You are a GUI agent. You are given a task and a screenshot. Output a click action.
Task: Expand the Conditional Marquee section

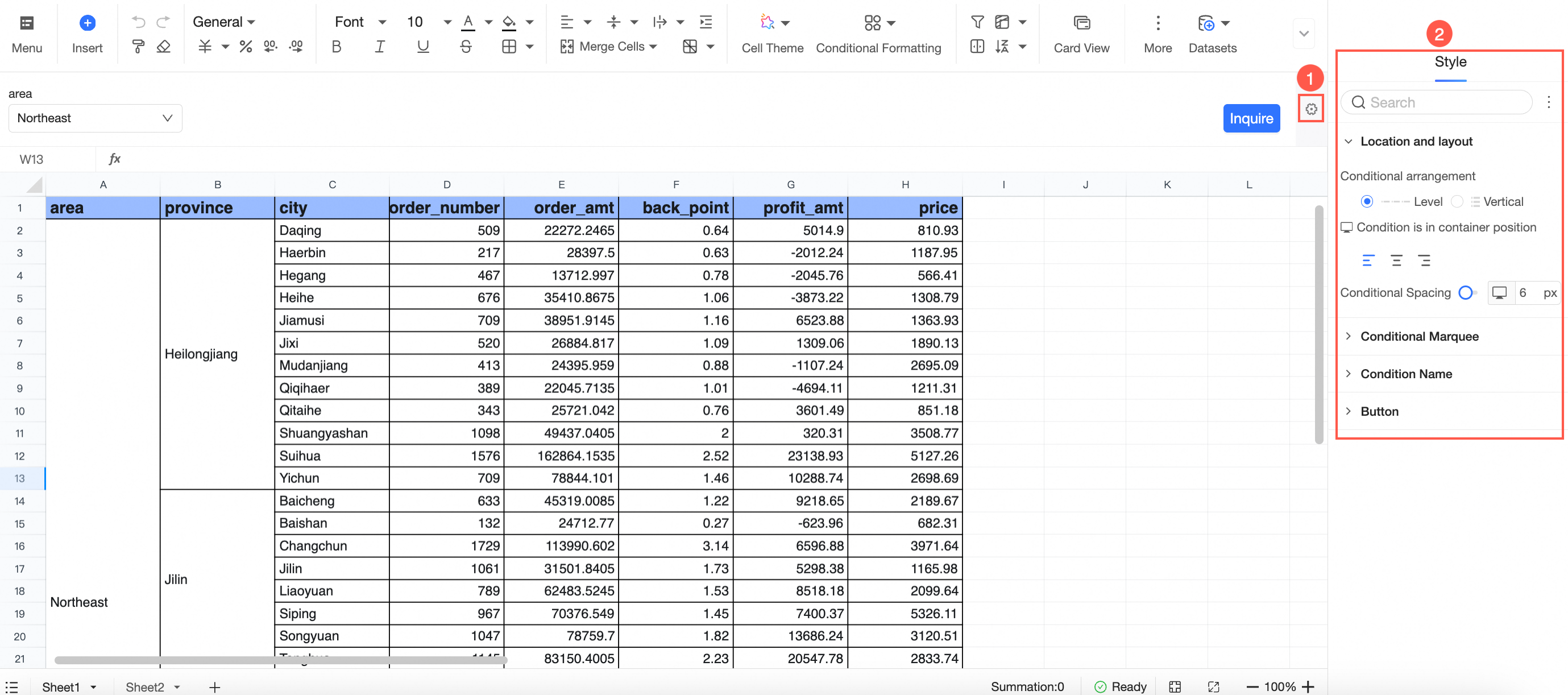[x=1419, y=336]
